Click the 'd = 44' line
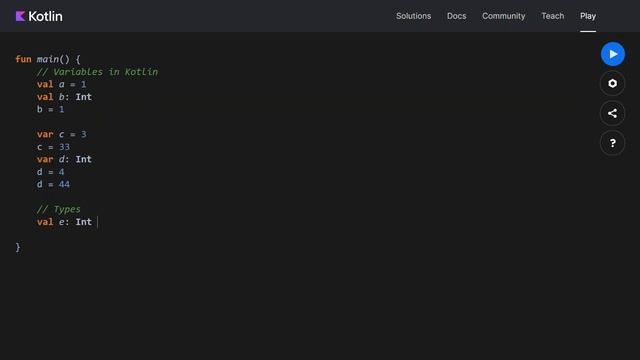The width and height of the screenshot is (640, 360). click(53, 184)
